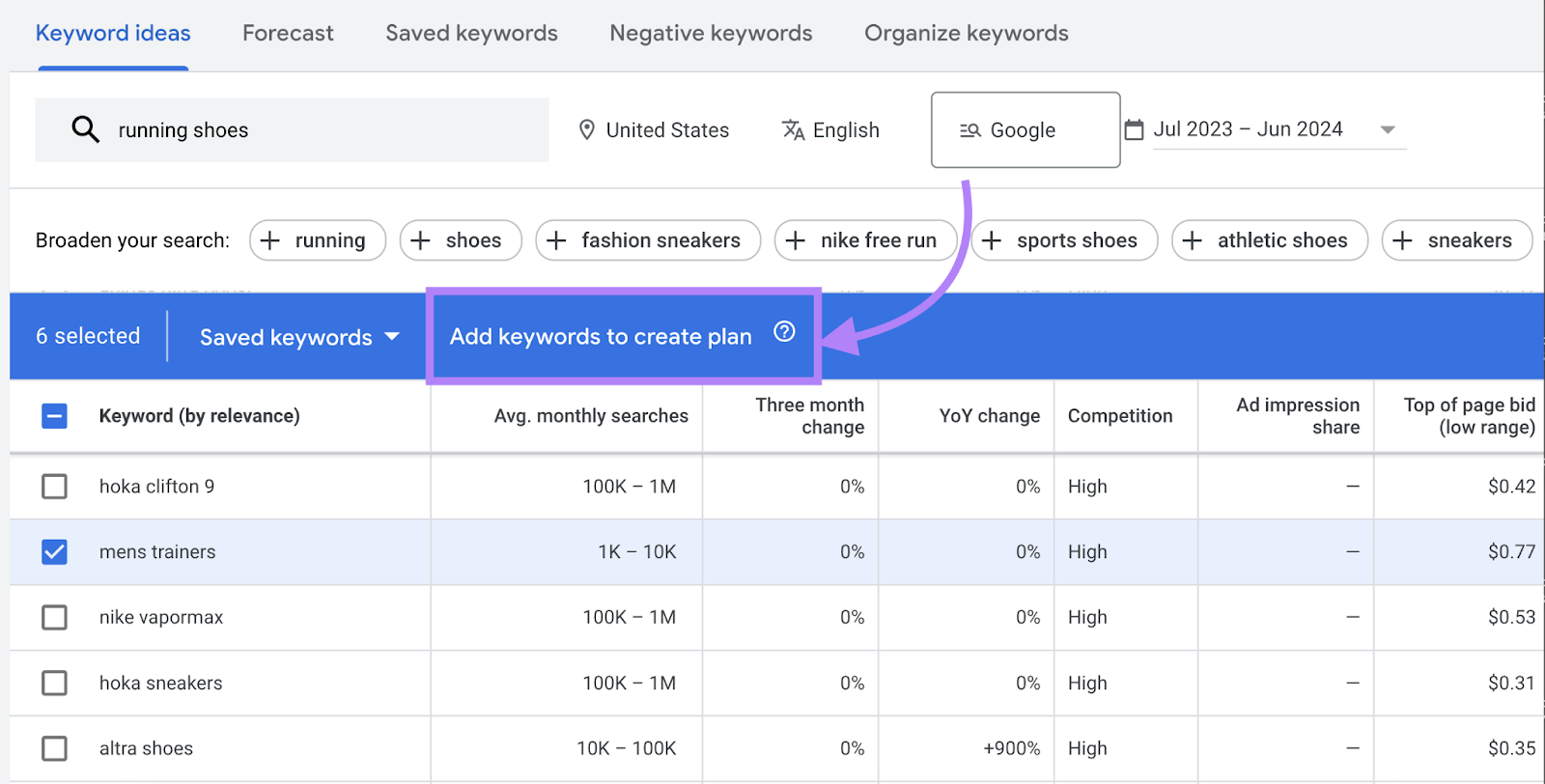Image resolution: width=1545 pixels, height=784 pixels.
Task: Sort by Avg. monthly searches column
Action: click(591, 416)
